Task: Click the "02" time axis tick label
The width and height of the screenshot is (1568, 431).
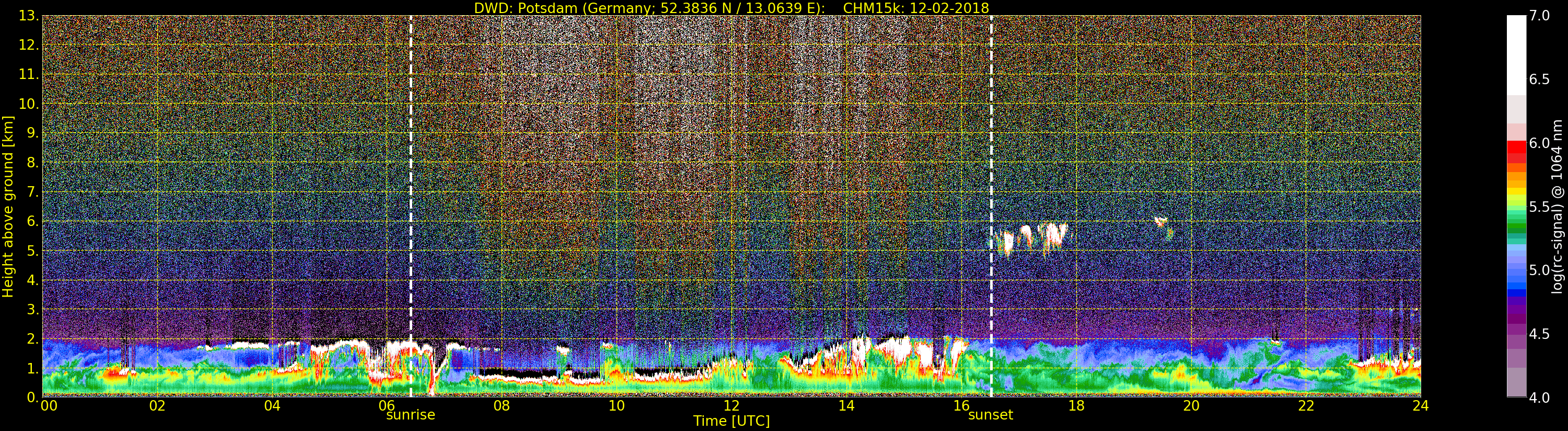Action: [x=157, y=406]
